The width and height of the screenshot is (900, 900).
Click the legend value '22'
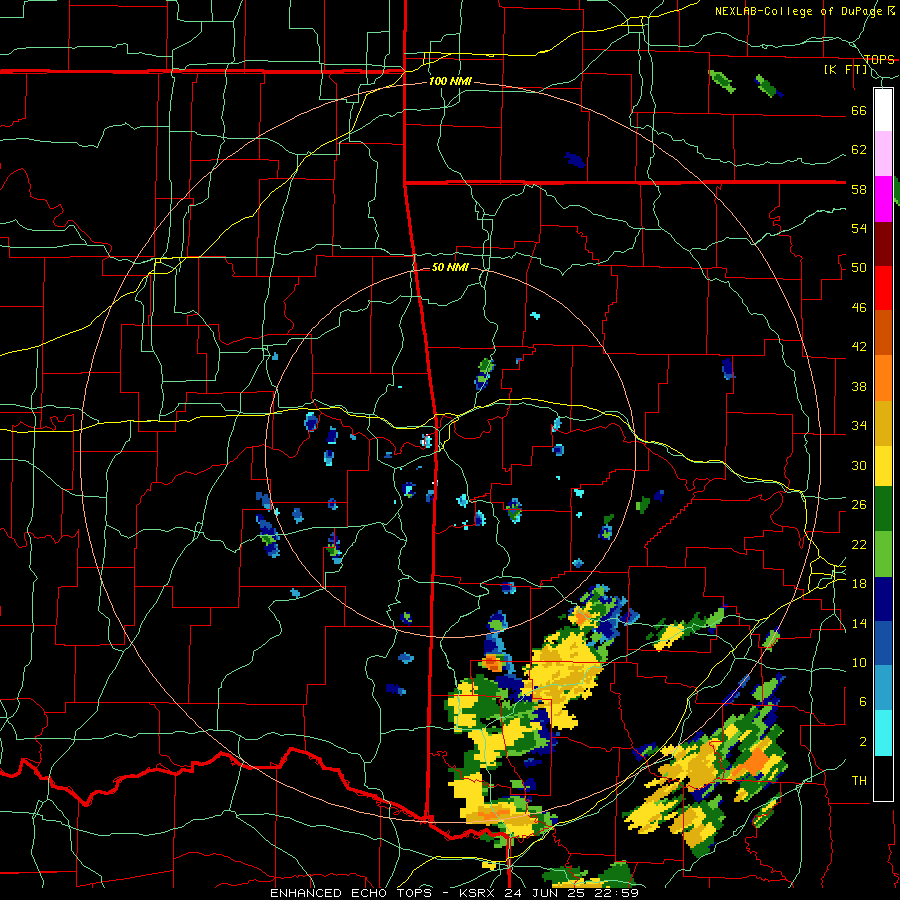[859, 544]
